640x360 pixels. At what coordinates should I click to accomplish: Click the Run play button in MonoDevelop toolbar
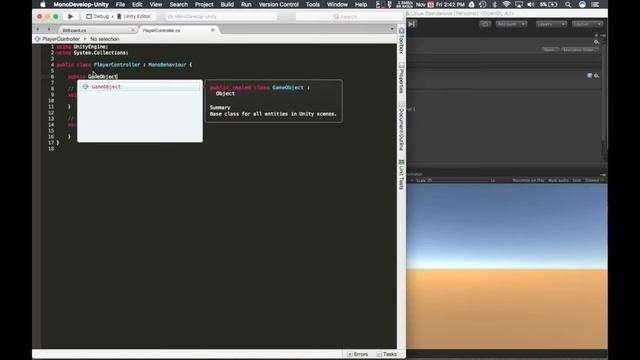[70, 16]
